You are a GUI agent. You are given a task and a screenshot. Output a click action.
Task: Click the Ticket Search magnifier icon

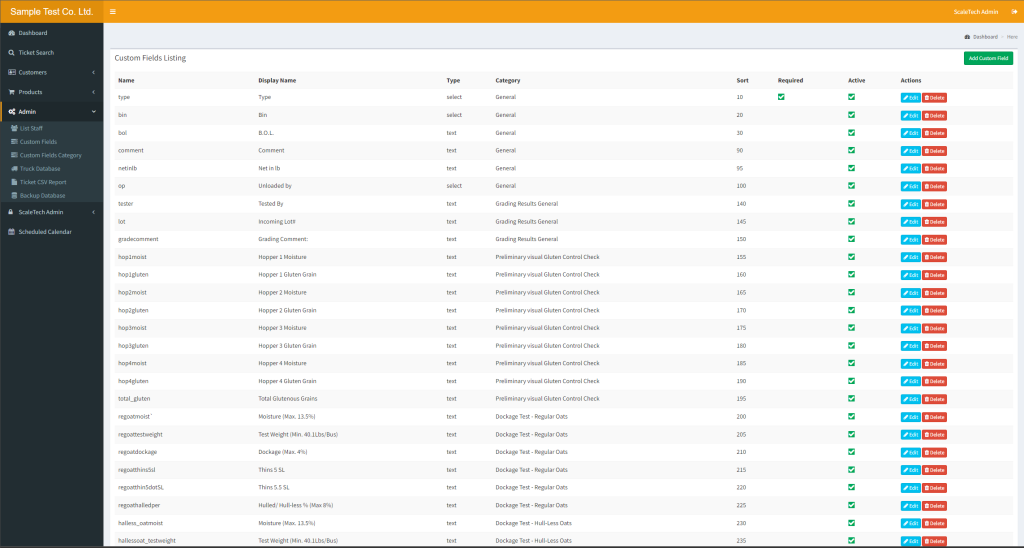11,52
